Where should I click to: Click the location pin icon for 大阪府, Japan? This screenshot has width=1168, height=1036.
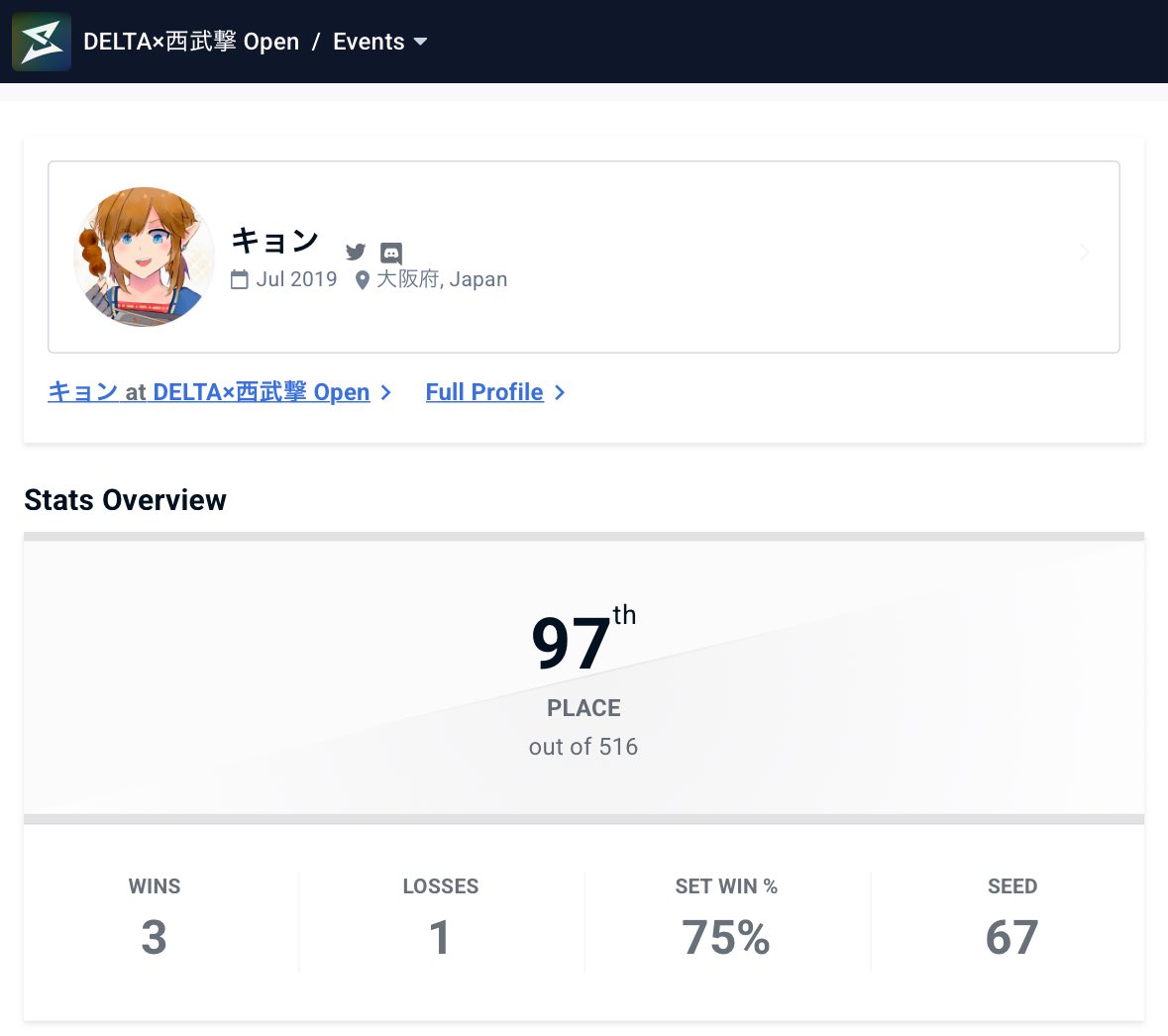[363, 279]
